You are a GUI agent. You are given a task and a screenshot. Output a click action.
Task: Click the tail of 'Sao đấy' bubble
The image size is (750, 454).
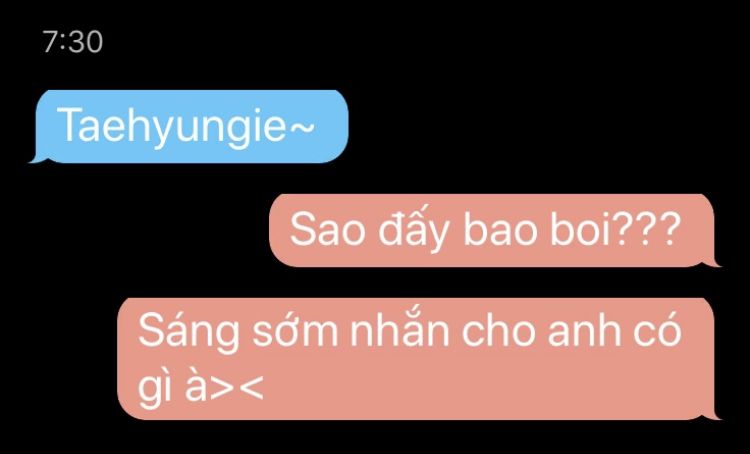713,262
